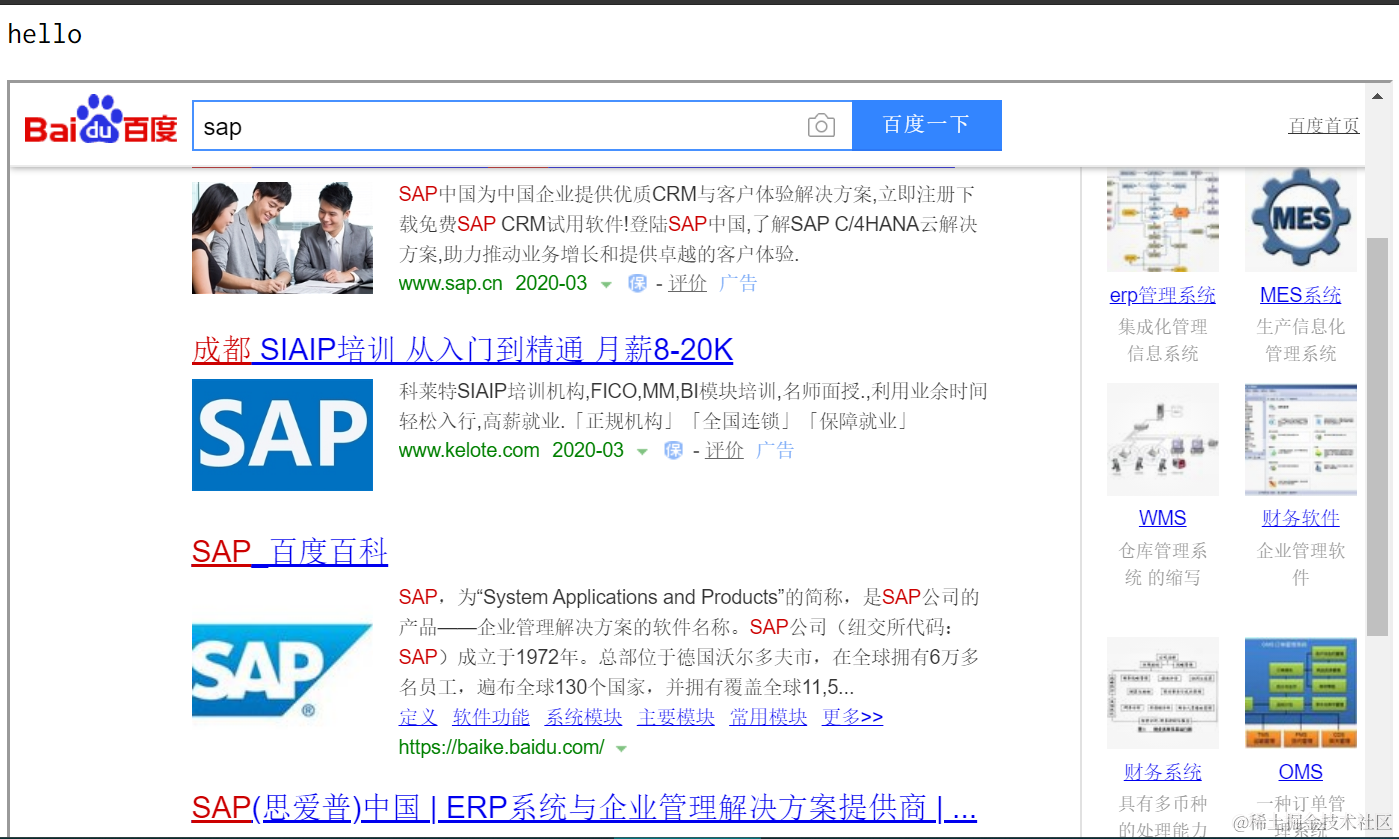The width and height of the screenshot is (1399, 839).
Task: Click 评价 link next to www.kelote.com
Action: click(x=725, y=451)
